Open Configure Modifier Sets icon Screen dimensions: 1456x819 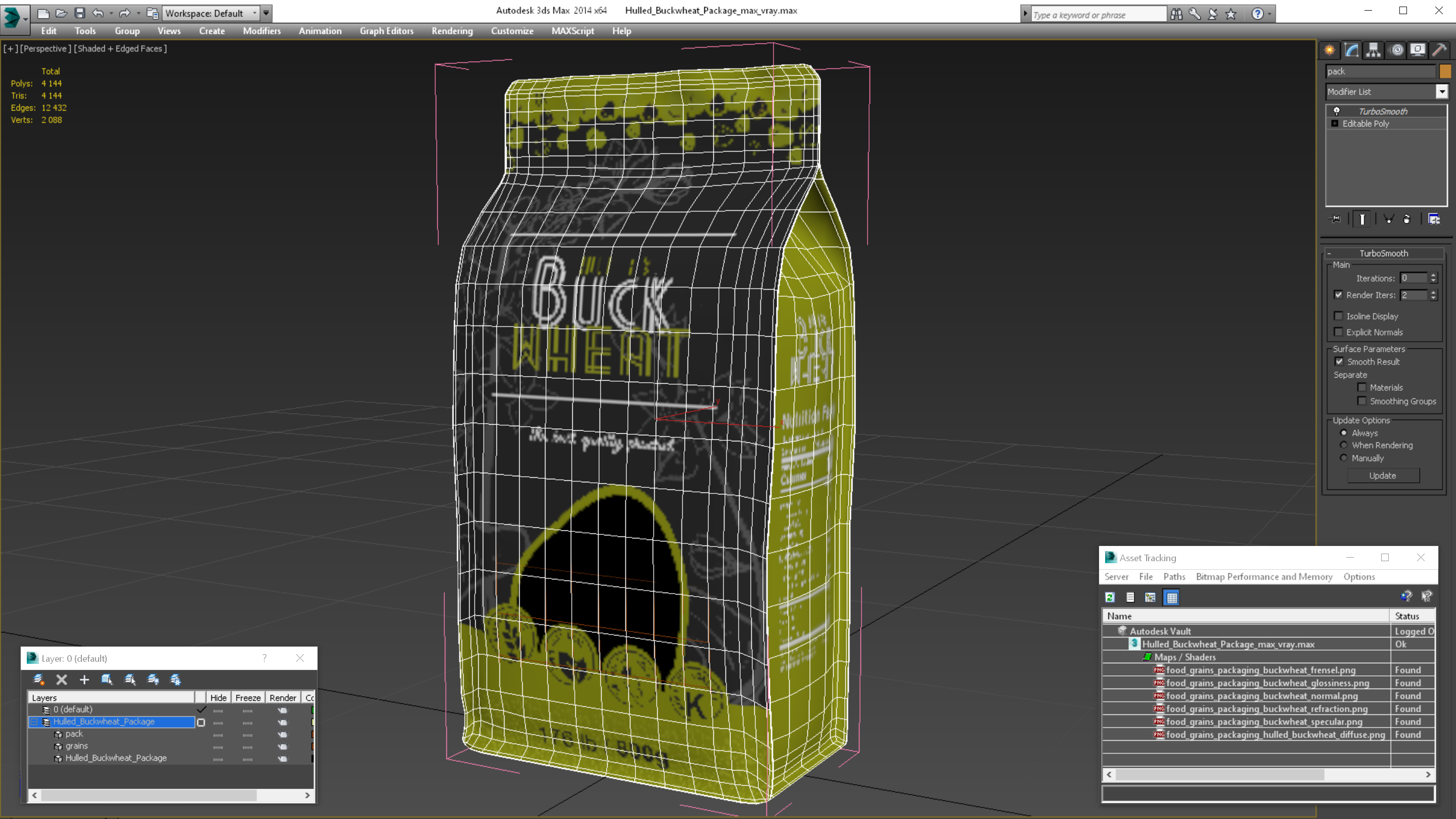coord(1434,219)
